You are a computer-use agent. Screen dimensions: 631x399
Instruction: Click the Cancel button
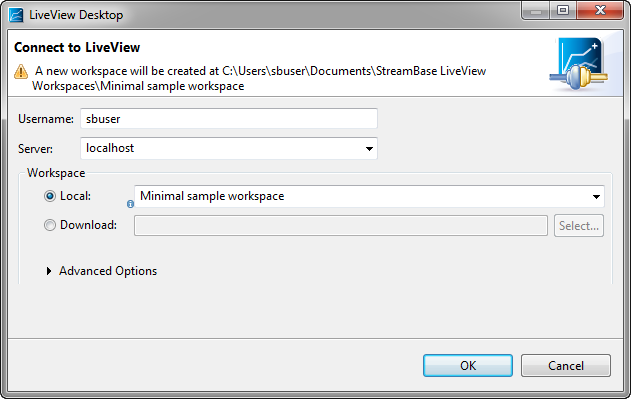pos(565,366)
